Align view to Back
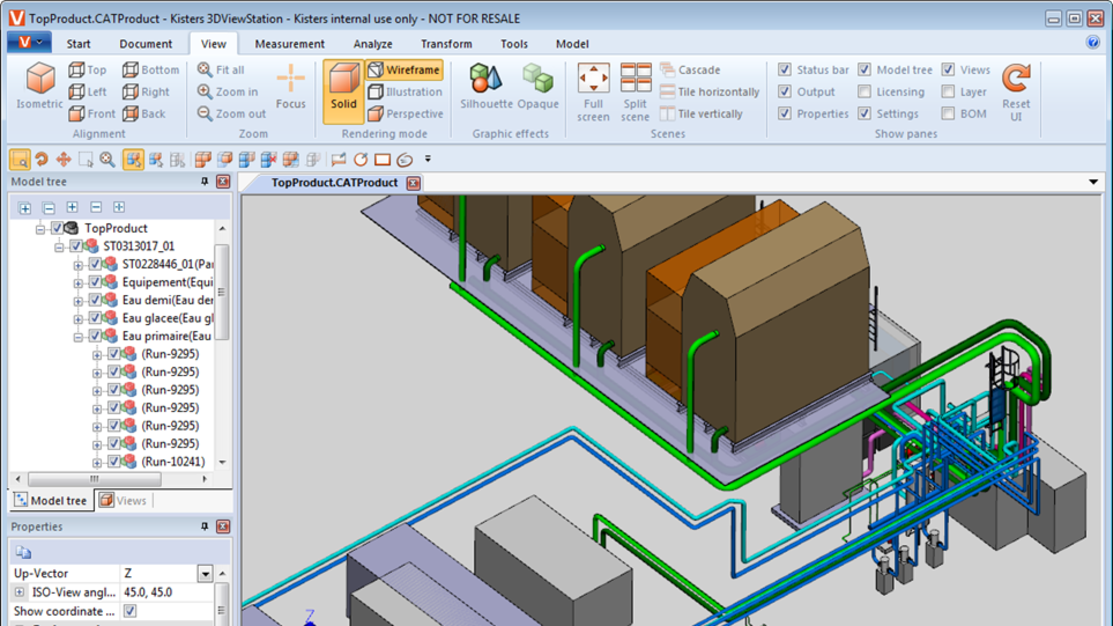The height and width of the screenshot is (626, 1113). pyautogui.click(x=144, y=114)
